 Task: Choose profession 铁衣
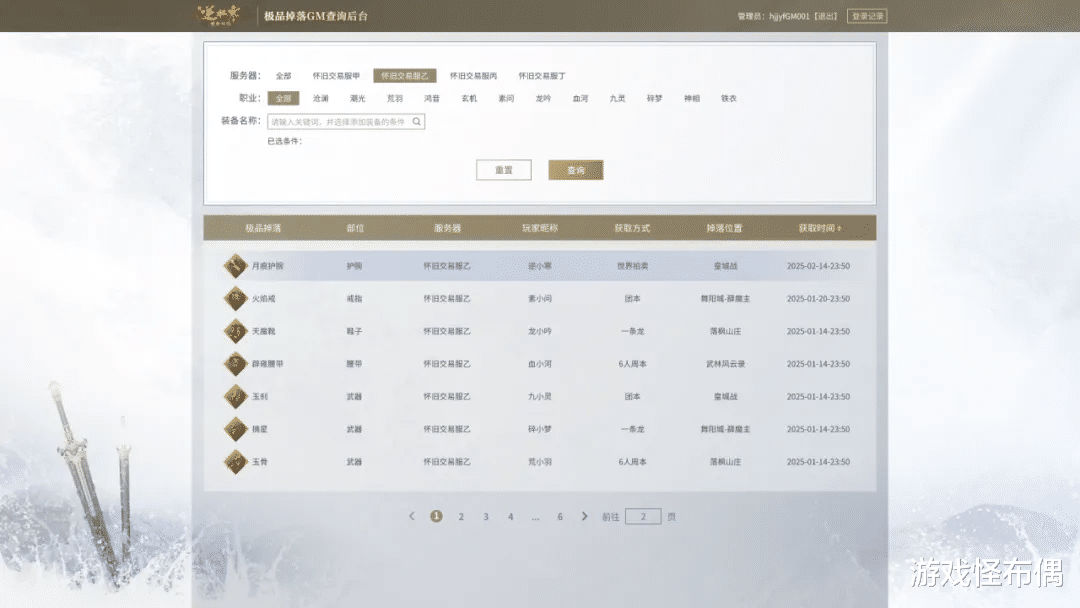pos(729,98)
